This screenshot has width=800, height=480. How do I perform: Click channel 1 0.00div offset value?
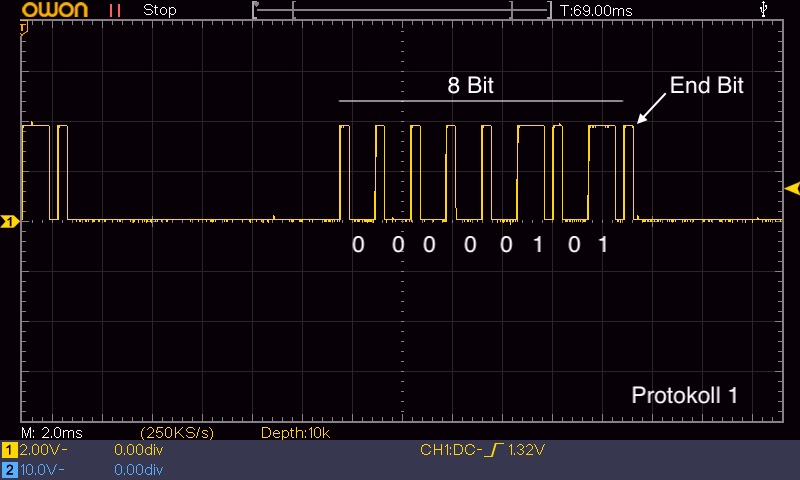click(x=138, y=449)
